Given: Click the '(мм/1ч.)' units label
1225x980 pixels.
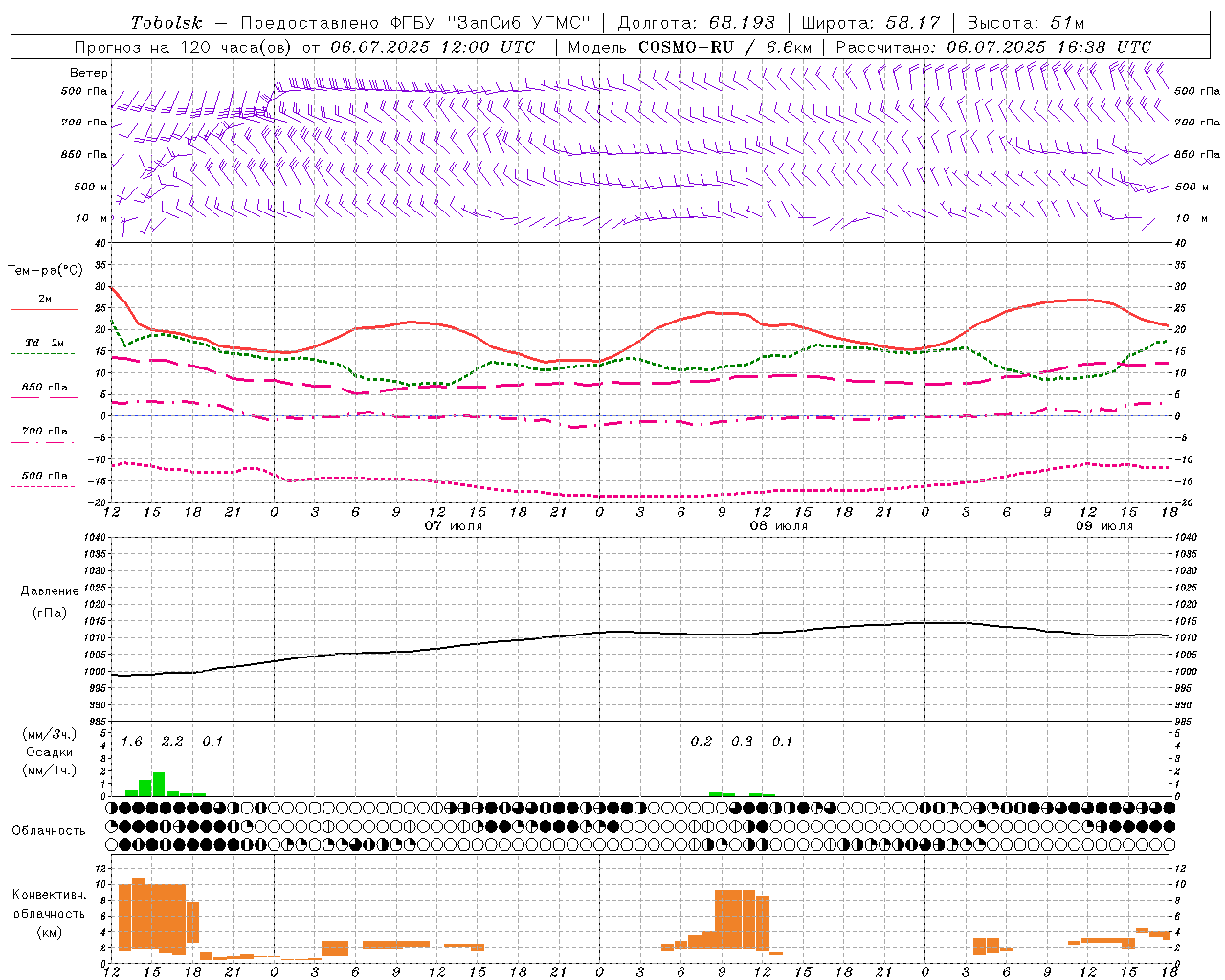Looking at the screenshot, I should tap(50, 770).
